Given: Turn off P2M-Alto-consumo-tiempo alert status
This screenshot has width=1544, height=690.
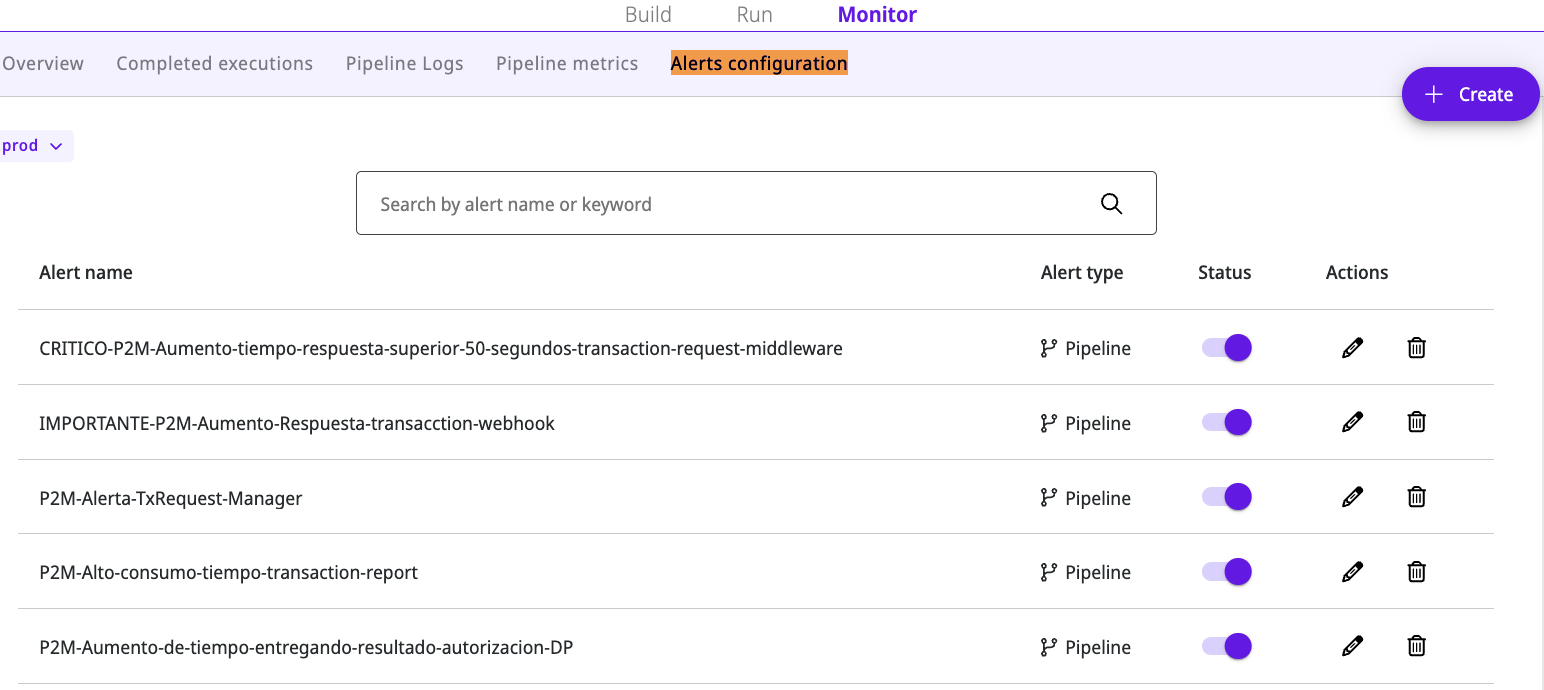Looking at the screenshot, I should tap(1227, 572).
